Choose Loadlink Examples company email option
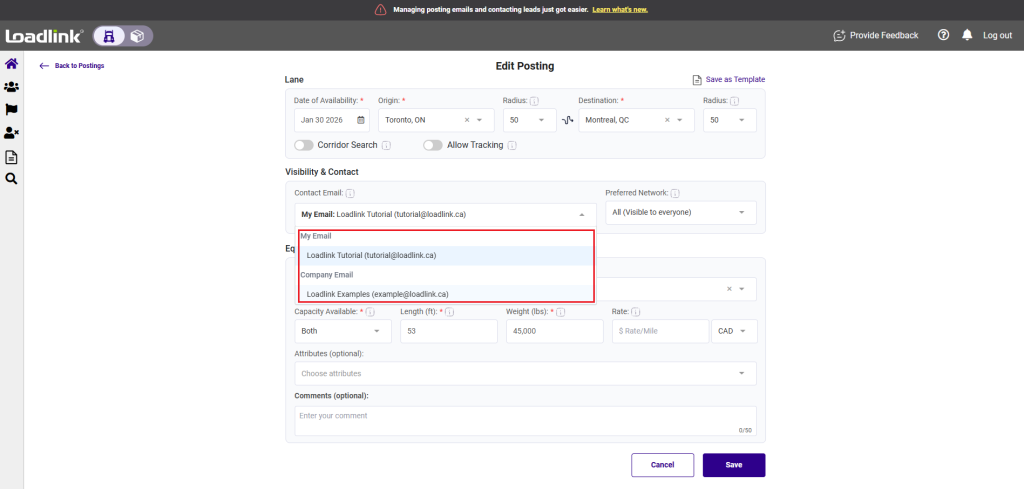 pos(377,294)
